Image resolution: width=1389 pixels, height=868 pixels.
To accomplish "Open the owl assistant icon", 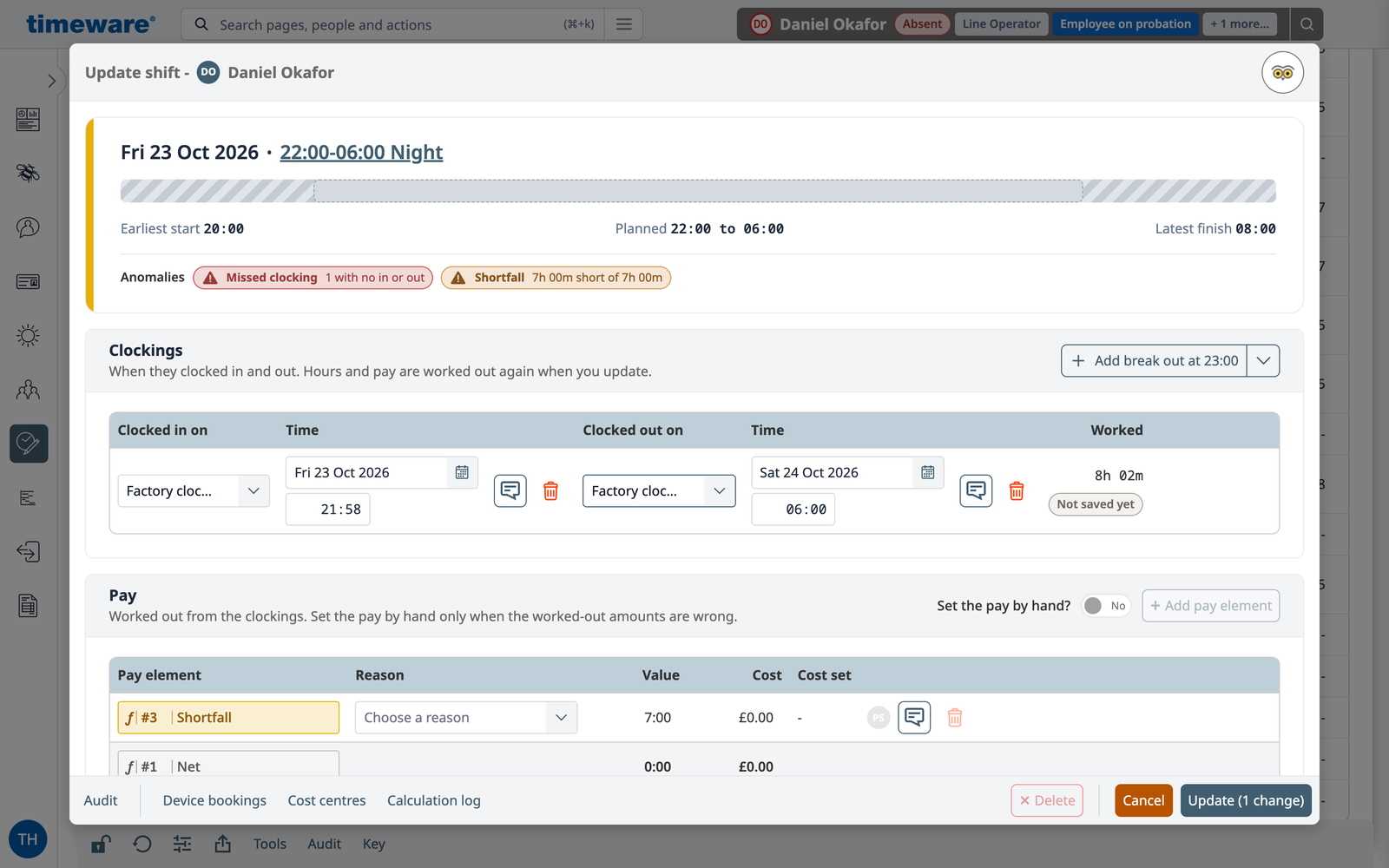I will pos(1282,73).
